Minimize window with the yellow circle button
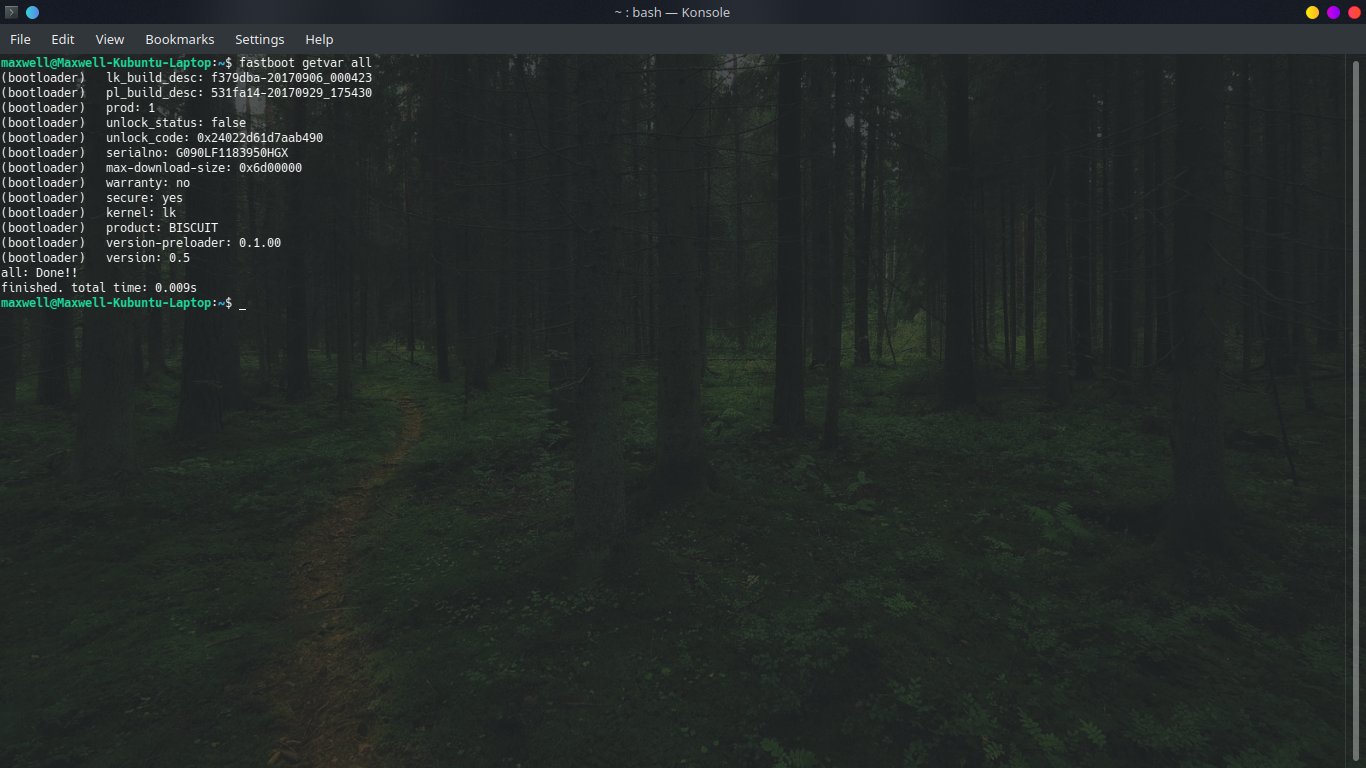This screenshot has width=1366, height=768. (x=1312, y=12)
